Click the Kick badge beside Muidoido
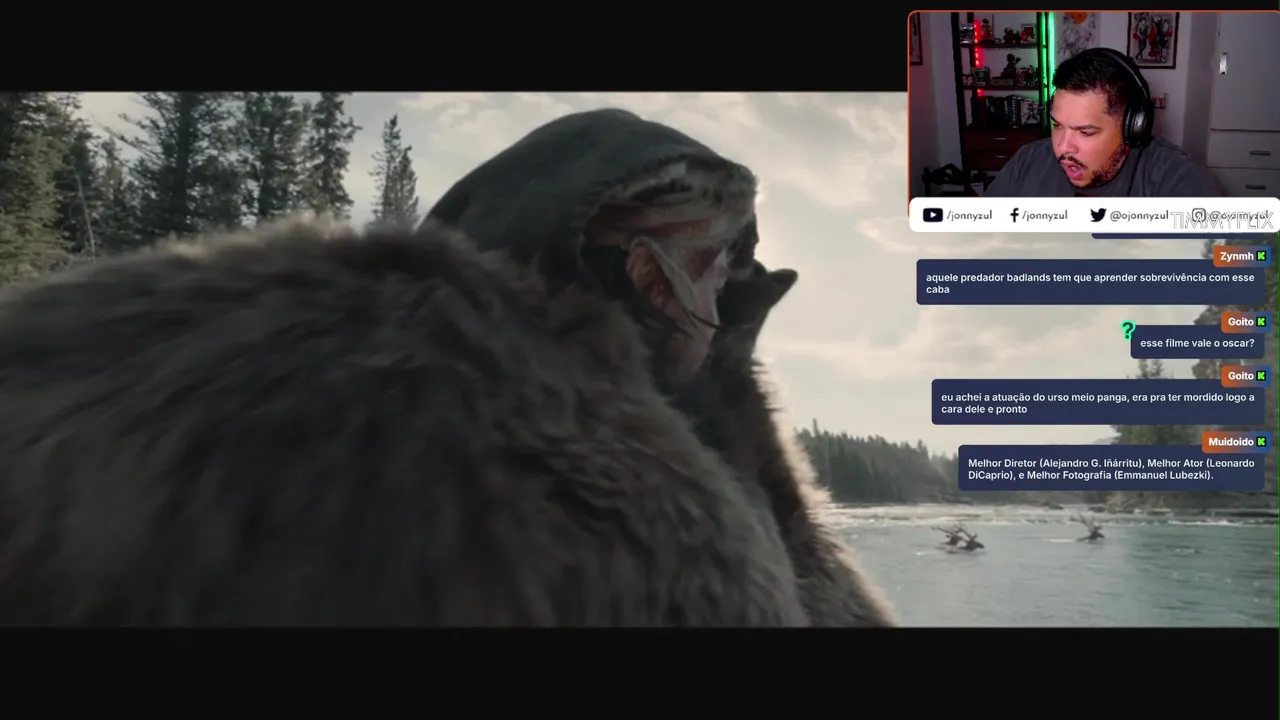The width and height of the screenshot is (1280, 720). 1261,441
